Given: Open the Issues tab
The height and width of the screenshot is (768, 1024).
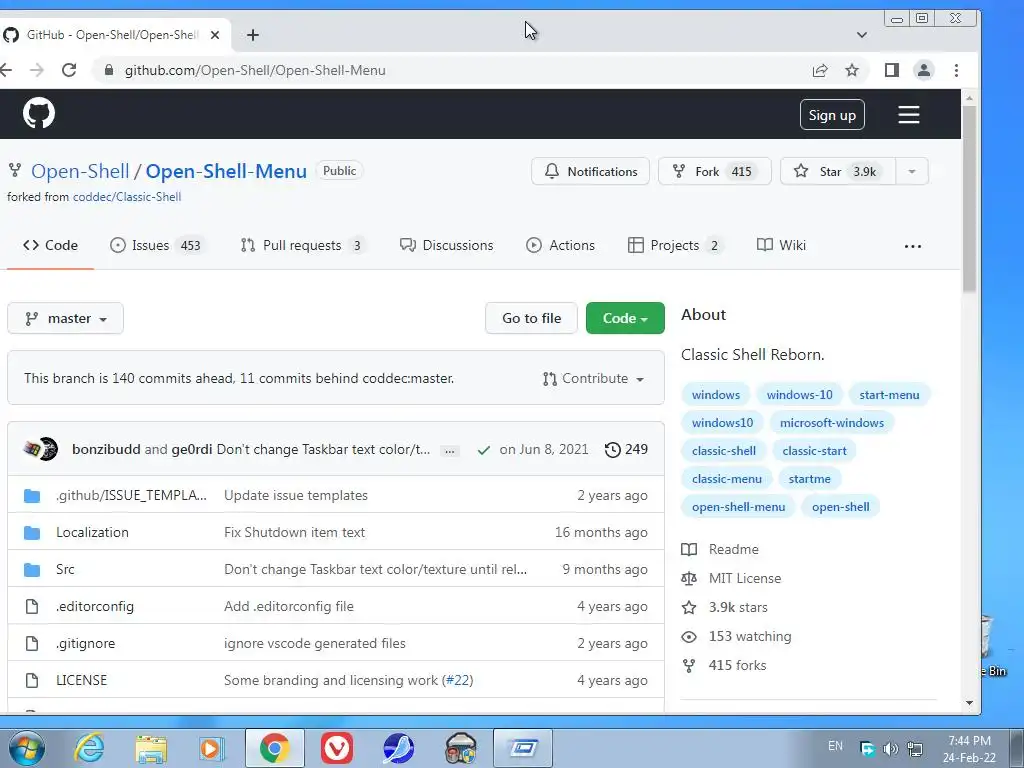Looking at the screenshot, I should [156, 246].
